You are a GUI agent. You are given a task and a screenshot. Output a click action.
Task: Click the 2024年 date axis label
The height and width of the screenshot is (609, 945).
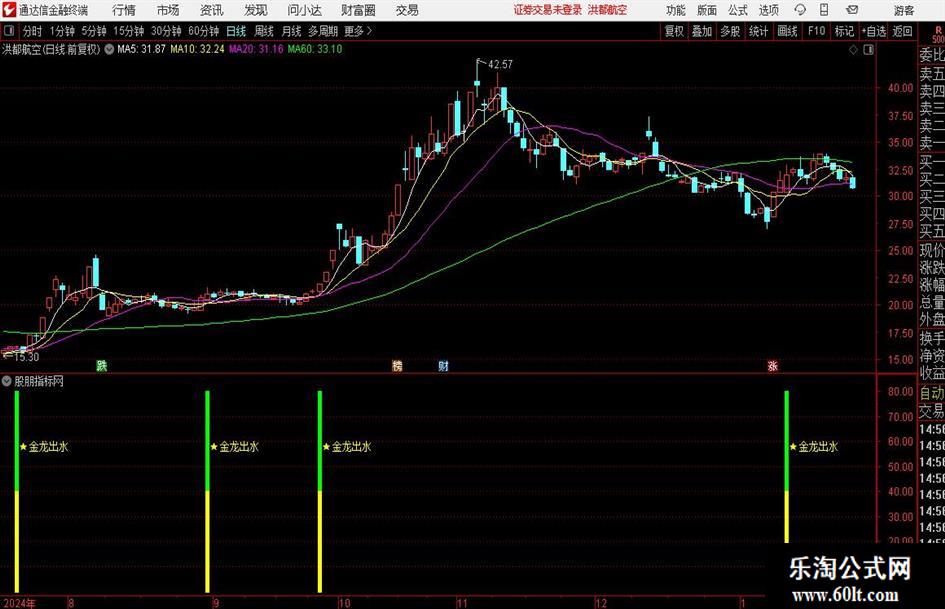pos(19,603)
